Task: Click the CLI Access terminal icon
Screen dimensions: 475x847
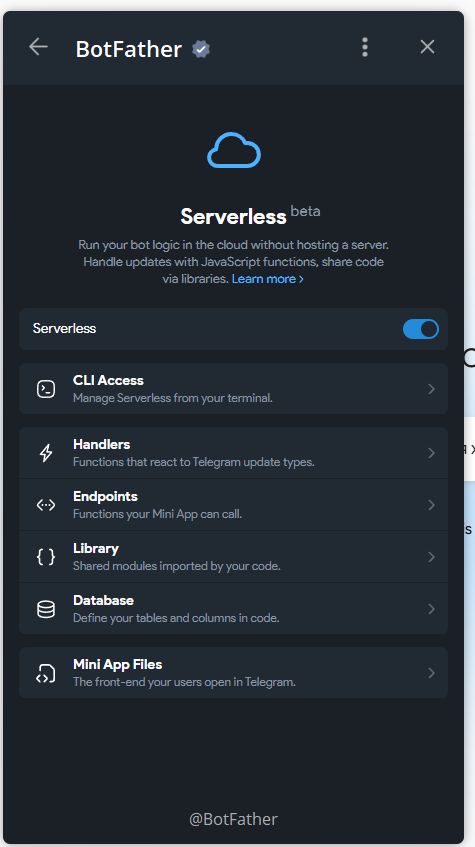Action: pyautogui.click(x=46, y=389)
